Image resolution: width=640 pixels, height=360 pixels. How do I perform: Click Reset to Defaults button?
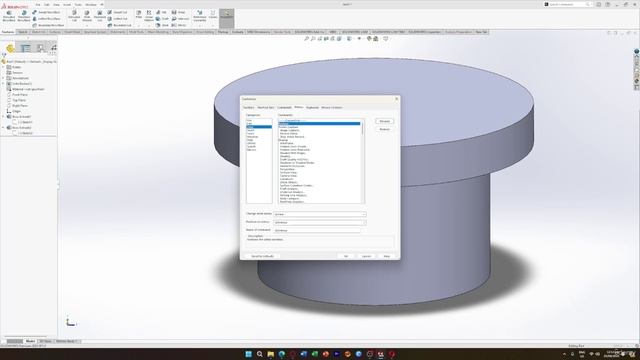[262, 256]
